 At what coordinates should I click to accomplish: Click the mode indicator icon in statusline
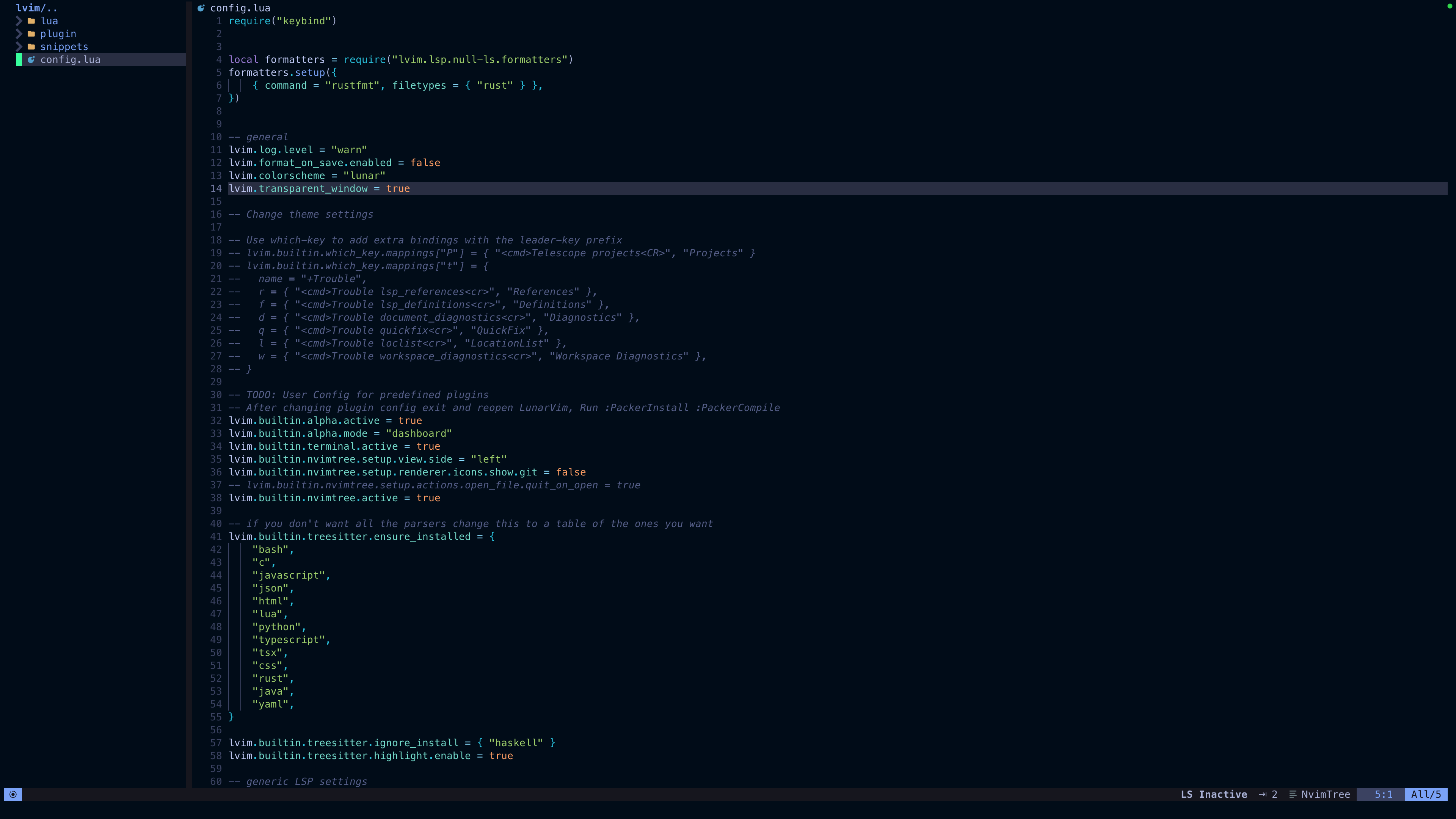pos(13,794)
